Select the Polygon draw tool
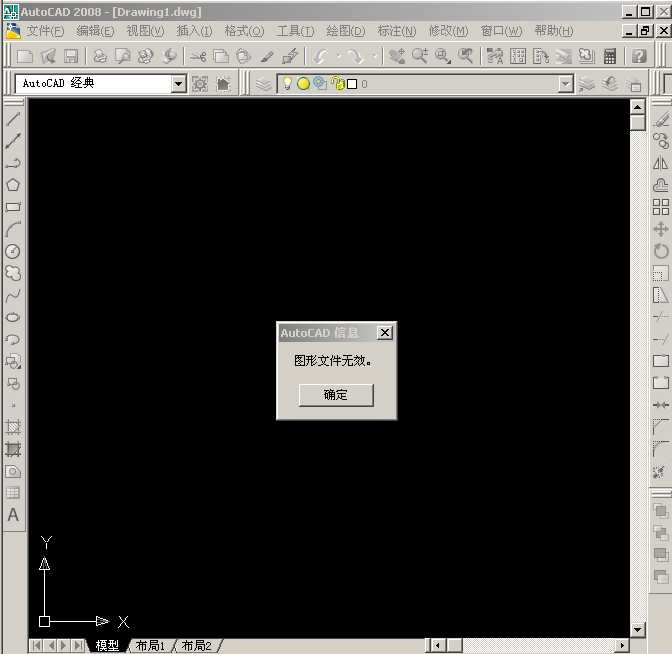The height and width of the screenshot is (654, 672). (x=13, y=185)
